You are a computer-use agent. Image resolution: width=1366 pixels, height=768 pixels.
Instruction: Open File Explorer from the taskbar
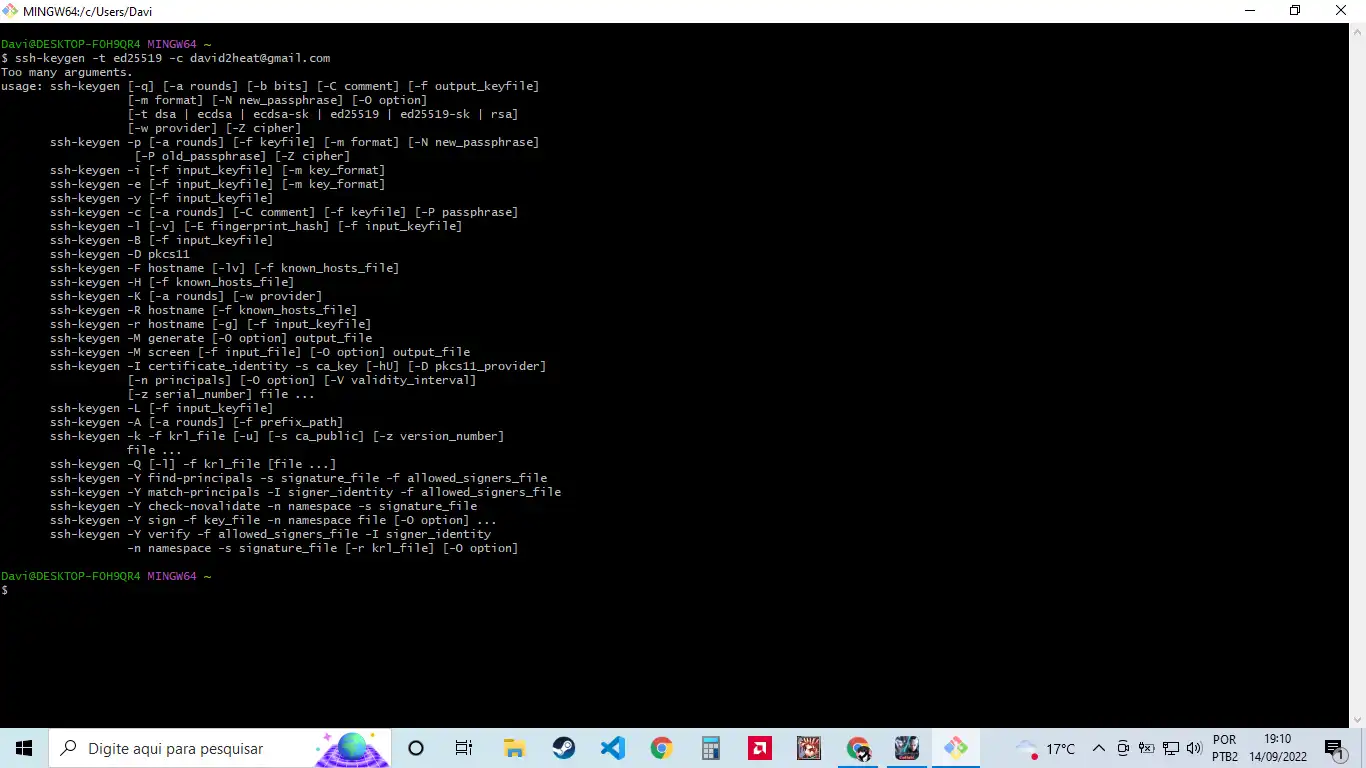coord(514,748)
